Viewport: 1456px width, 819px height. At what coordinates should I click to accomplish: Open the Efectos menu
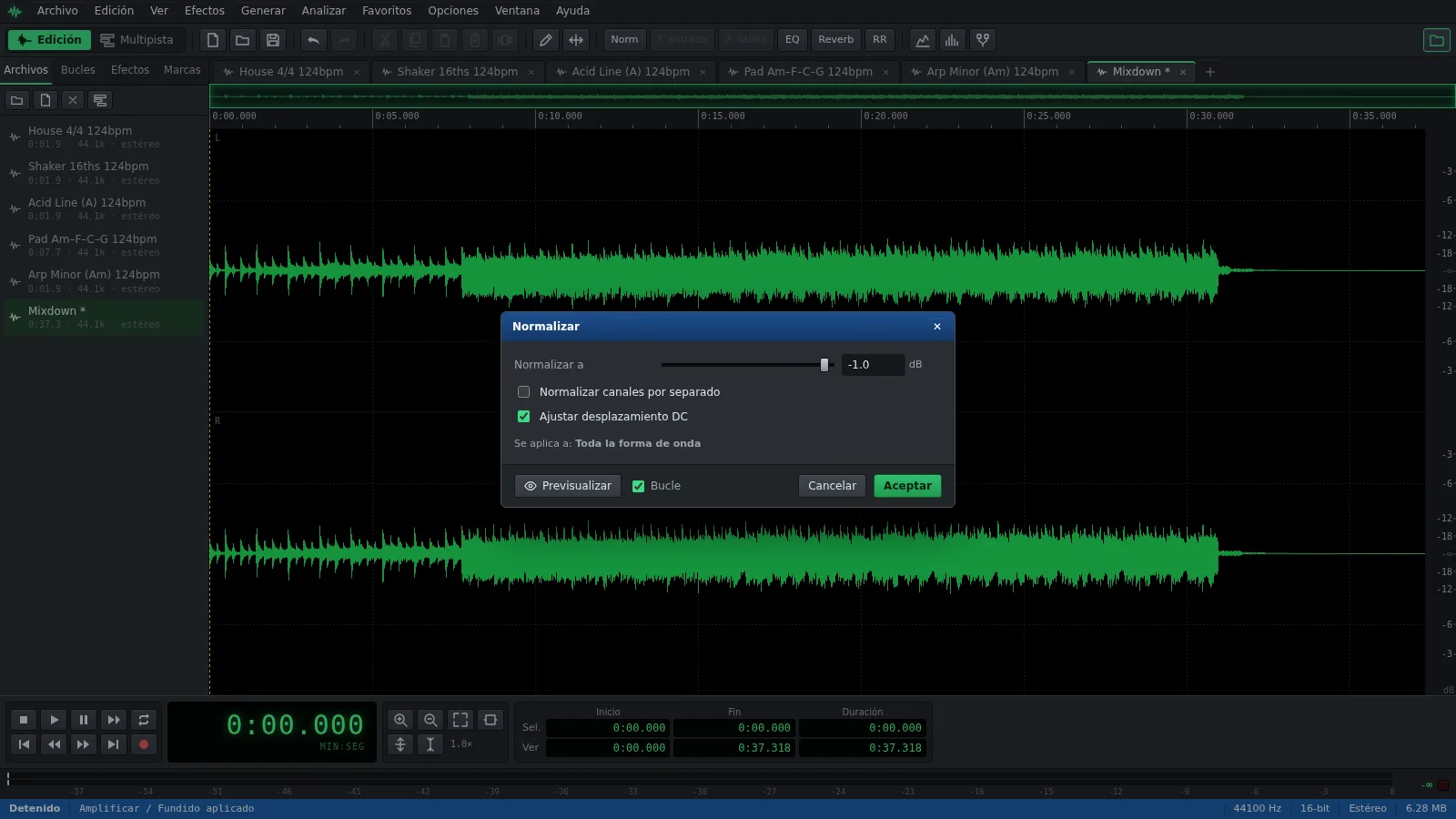coord(205,11)
